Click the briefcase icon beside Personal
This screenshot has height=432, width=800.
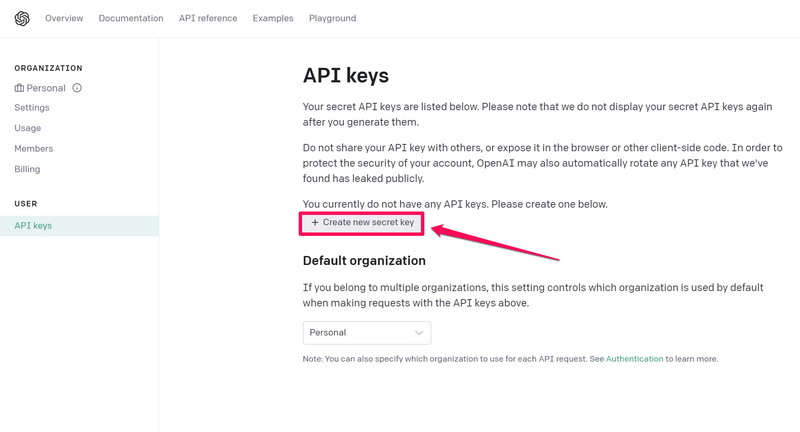pos(19,88)
